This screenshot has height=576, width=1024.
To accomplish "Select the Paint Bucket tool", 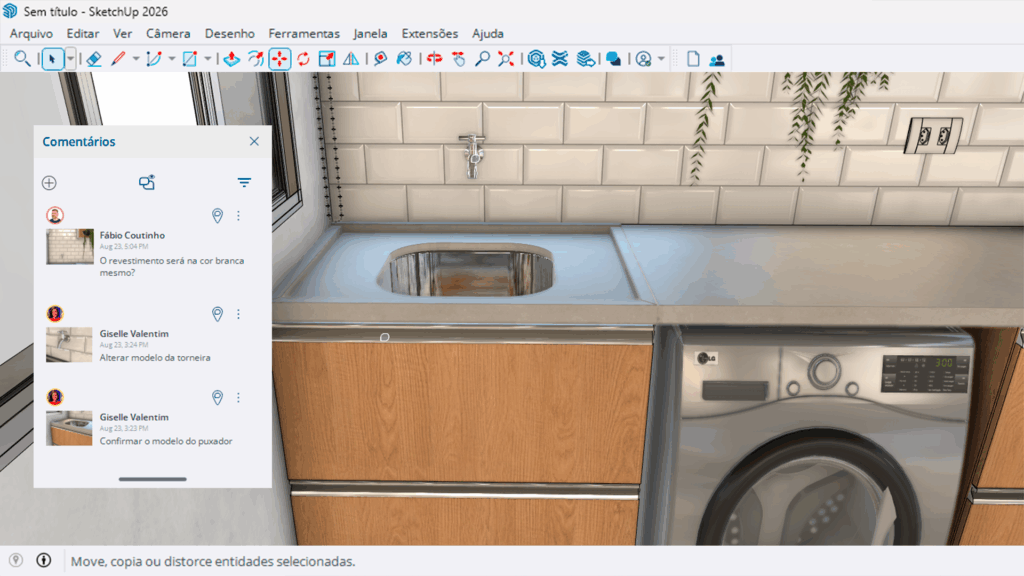I will [x=404, y=59].
